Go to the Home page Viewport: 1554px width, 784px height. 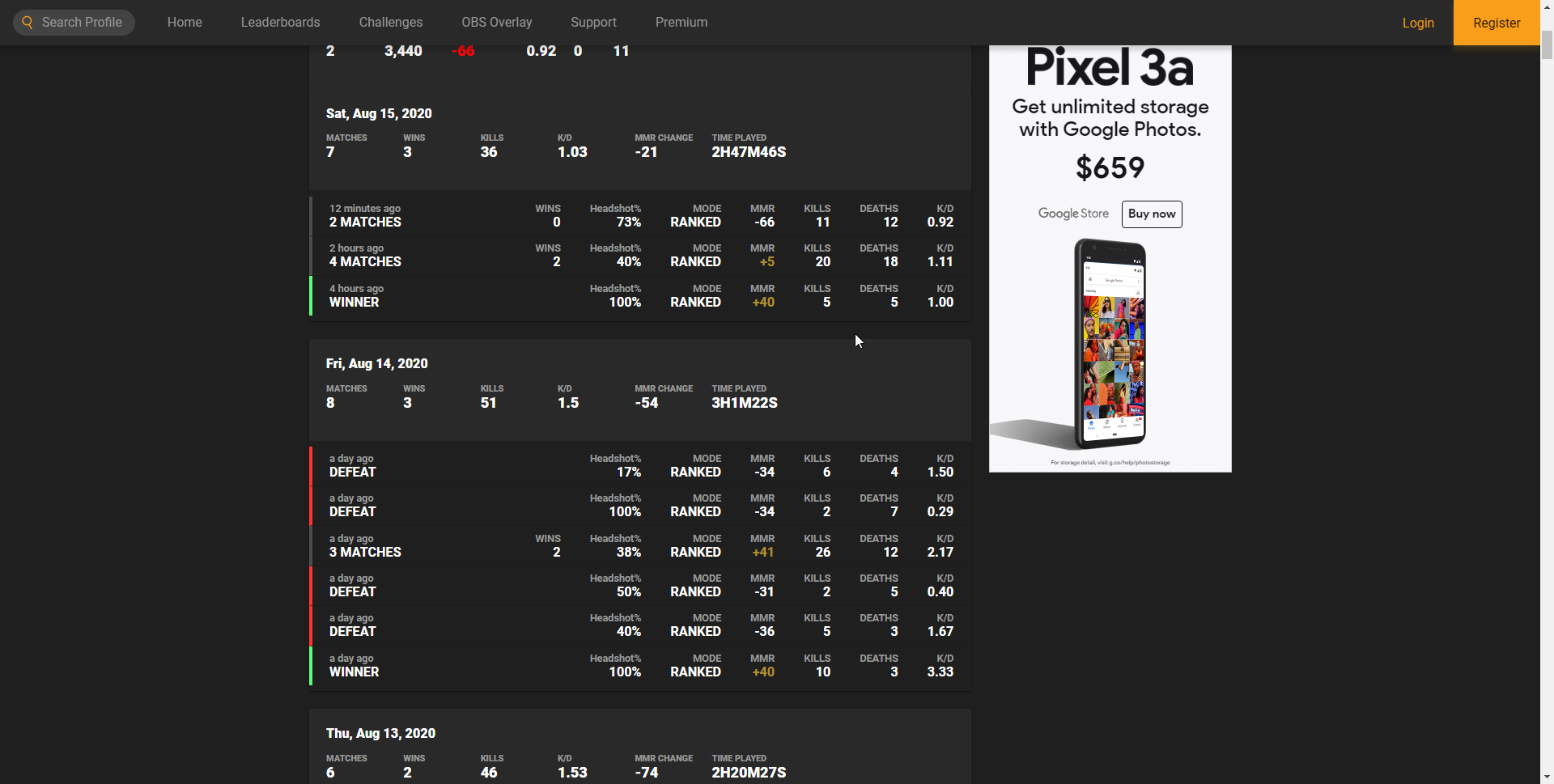tap(185, 23)
